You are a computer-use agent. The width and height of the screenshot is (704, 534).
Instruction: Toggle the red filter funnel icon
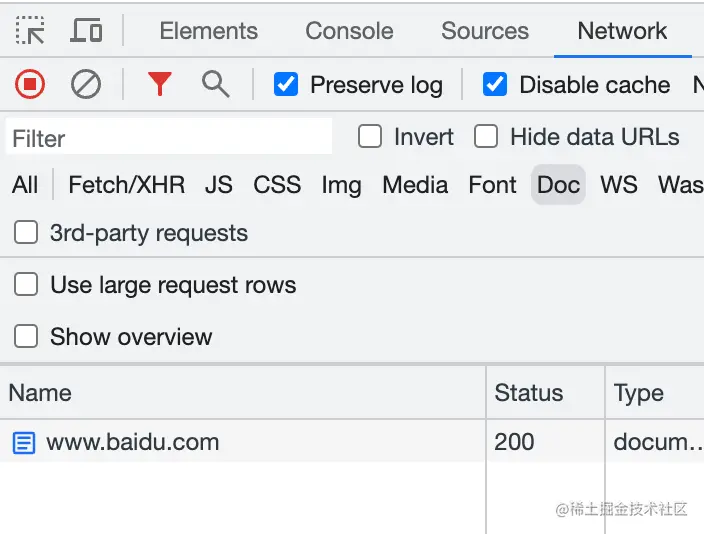click(x=159, y=85)
